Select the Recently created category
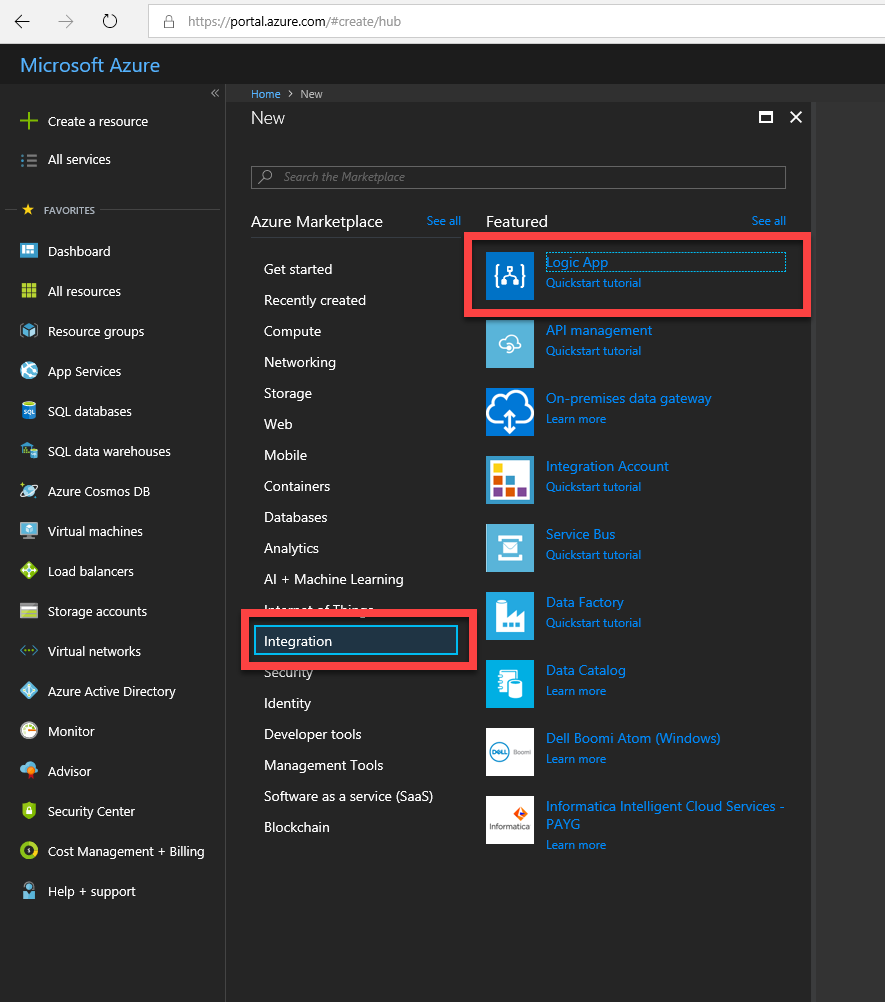 [x=314, y=300]
